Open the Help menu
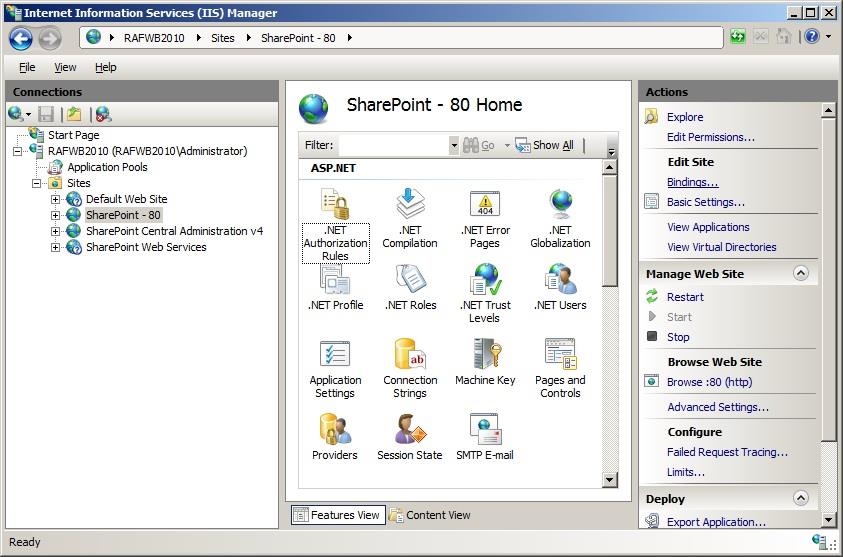The height and width of the screenshot is (557, 843). [105, 67]
